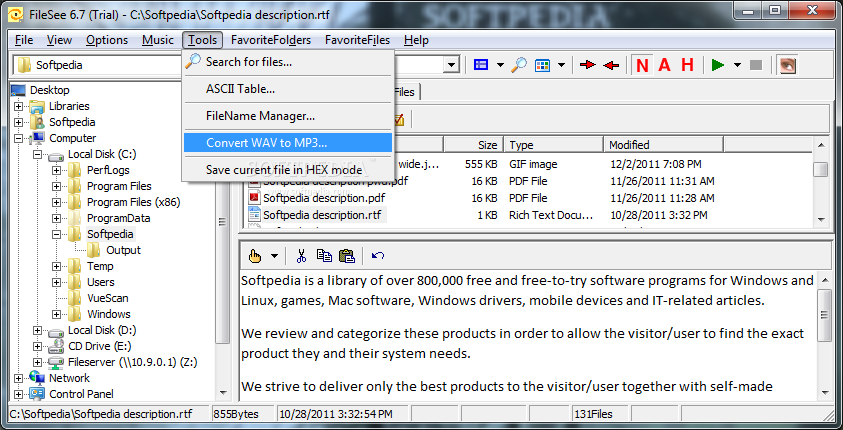Viewport: 843px width, 430px height.
Task: Toggle the red H hex mode button
Action: point(687,65)
